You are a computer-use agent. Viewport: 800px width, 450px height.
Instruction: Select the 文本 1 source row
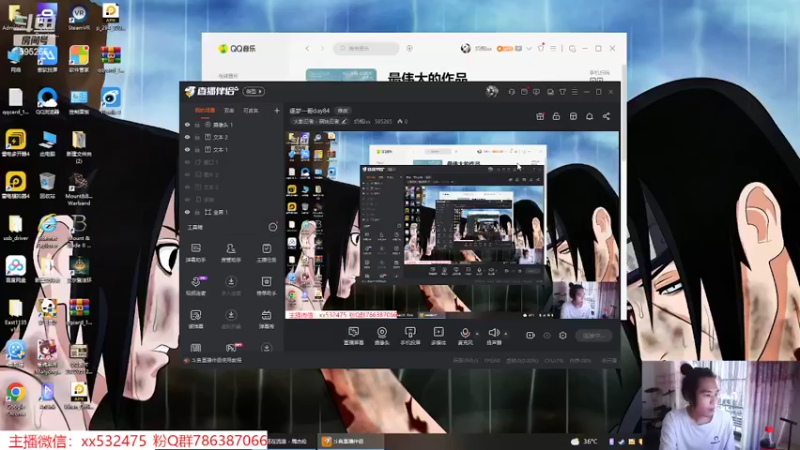coord(233,149)
